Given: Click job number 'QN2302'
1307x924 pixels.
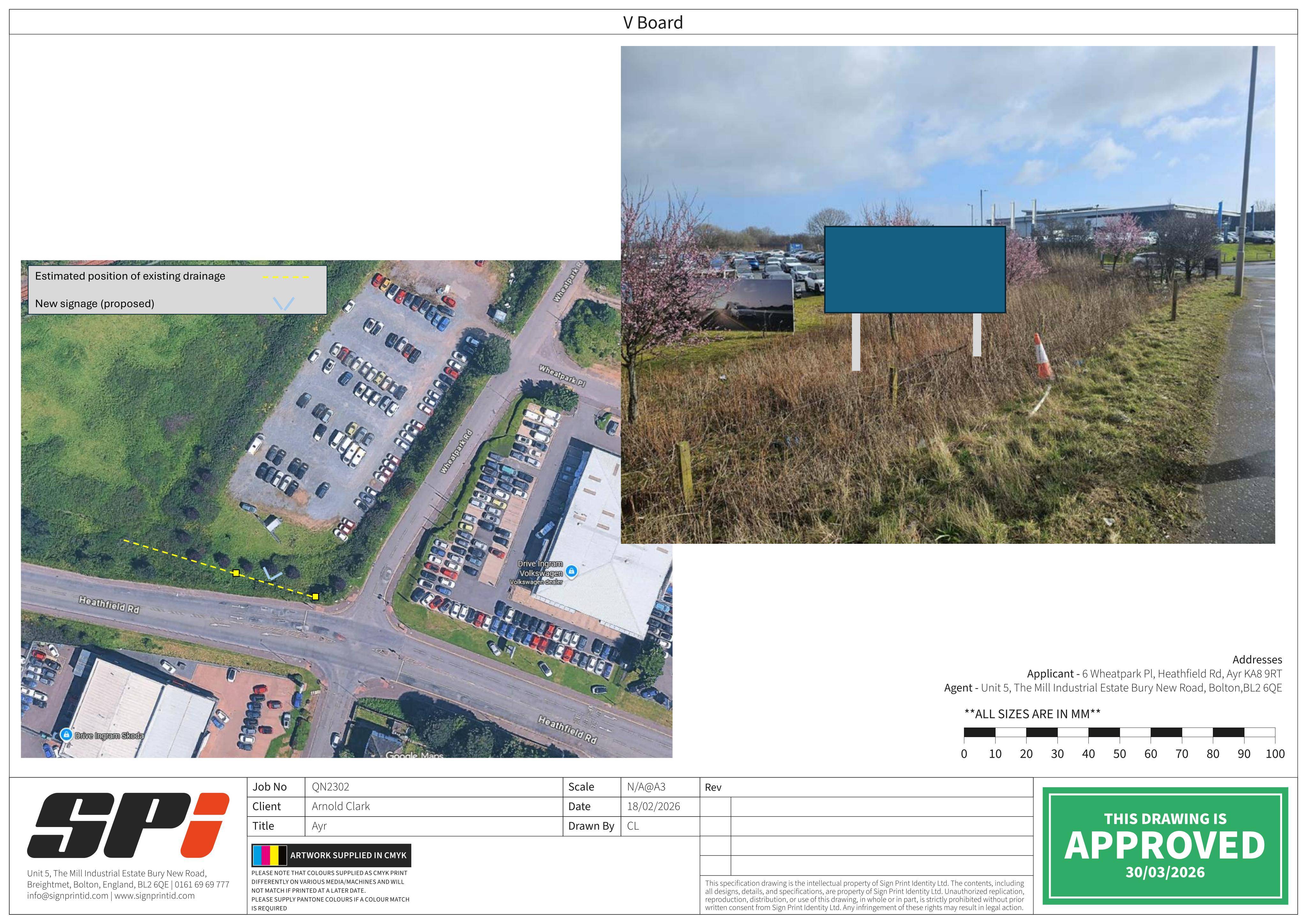Looking at the screenshot, I should (330, 787).
